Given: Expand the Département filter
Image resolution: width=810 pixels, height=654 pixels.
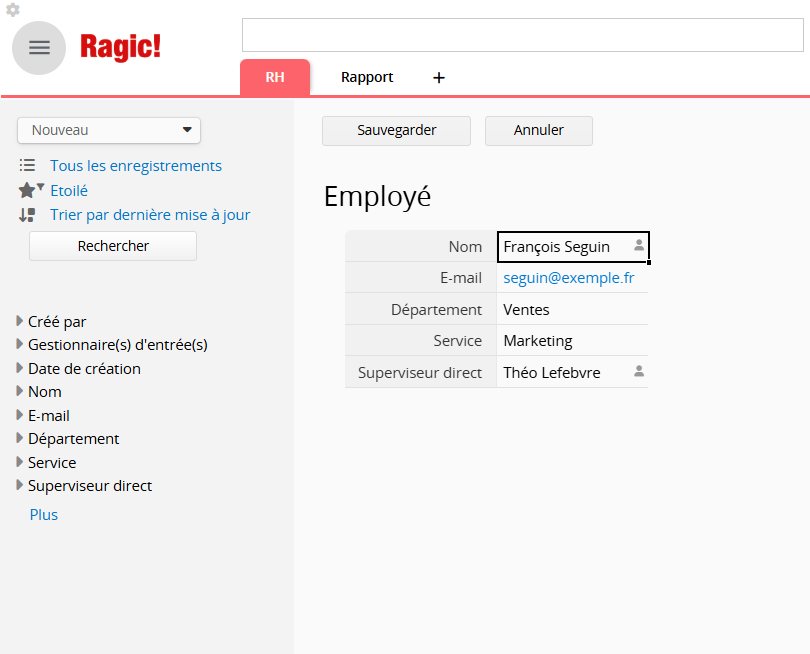Looking at the screenshot, I should click(20, 438).
